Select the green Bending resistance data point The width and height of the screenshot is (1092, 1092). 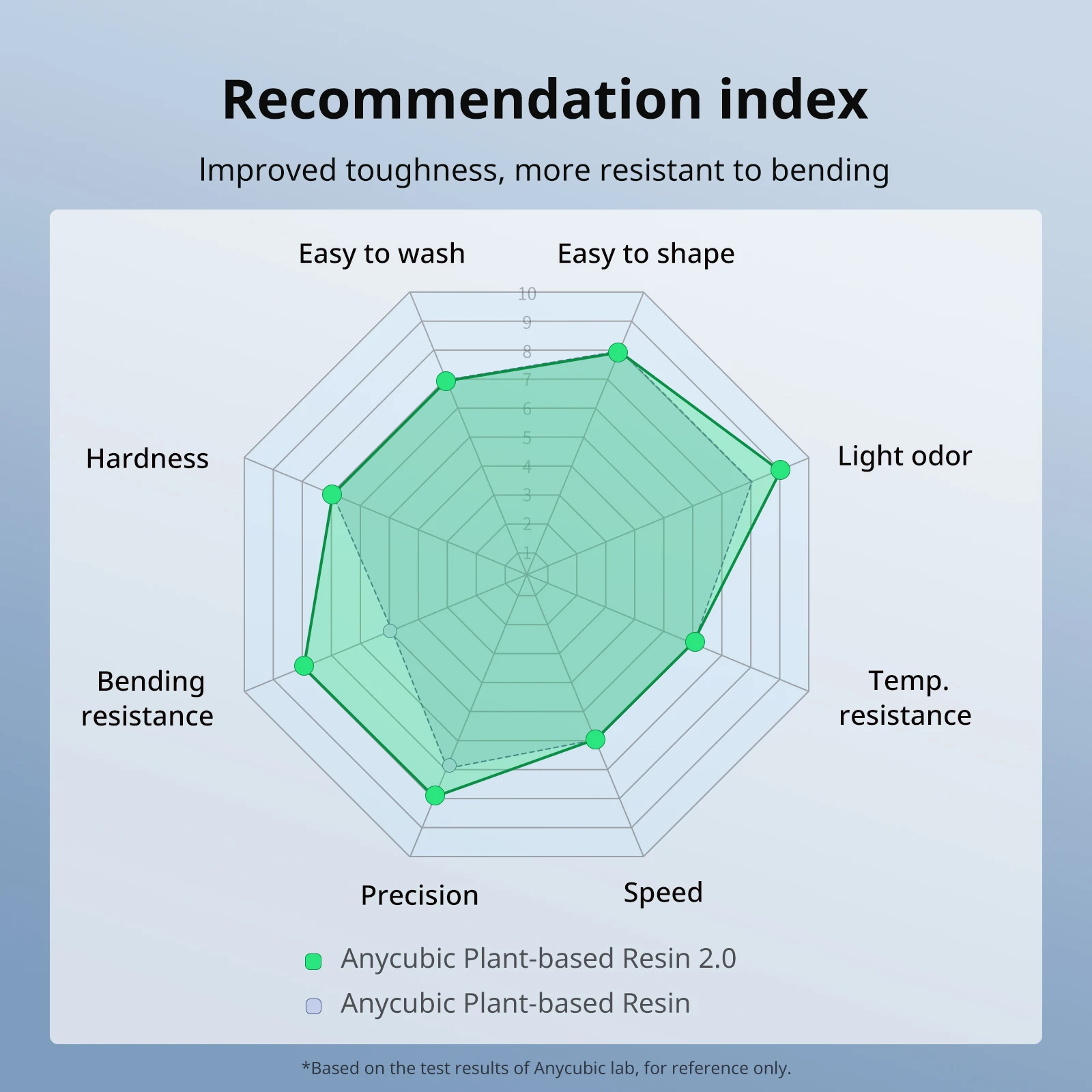(x=304, y=665)
